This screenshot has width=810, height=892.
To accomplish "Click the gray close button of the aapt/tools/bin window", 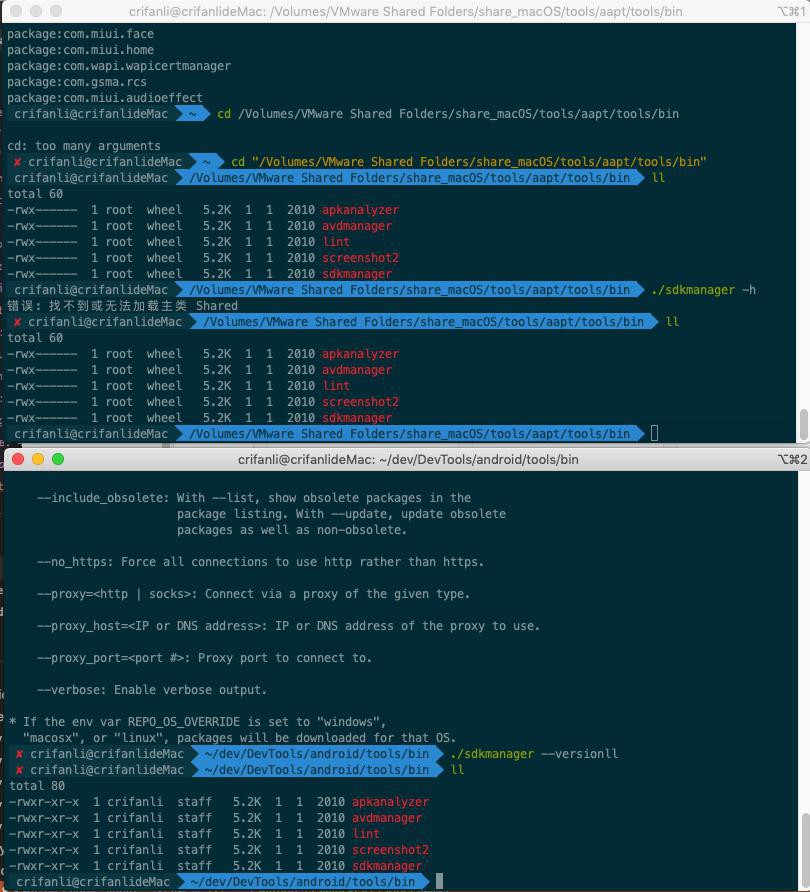I will pos(16,10).
